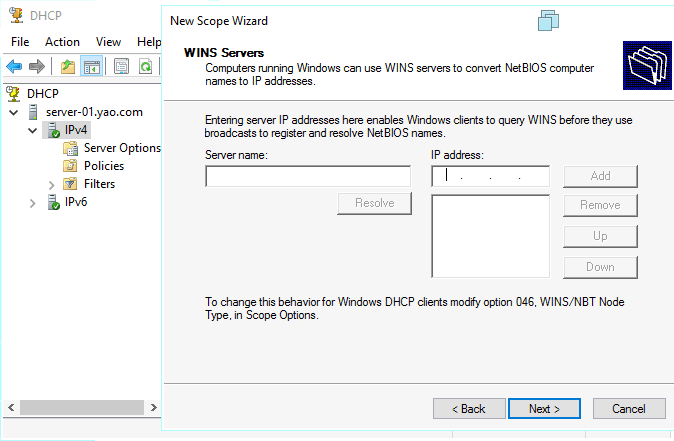674x441 pixels.
Task: Select the Filters funnel folder item
Action: click(x=99, y=184)
